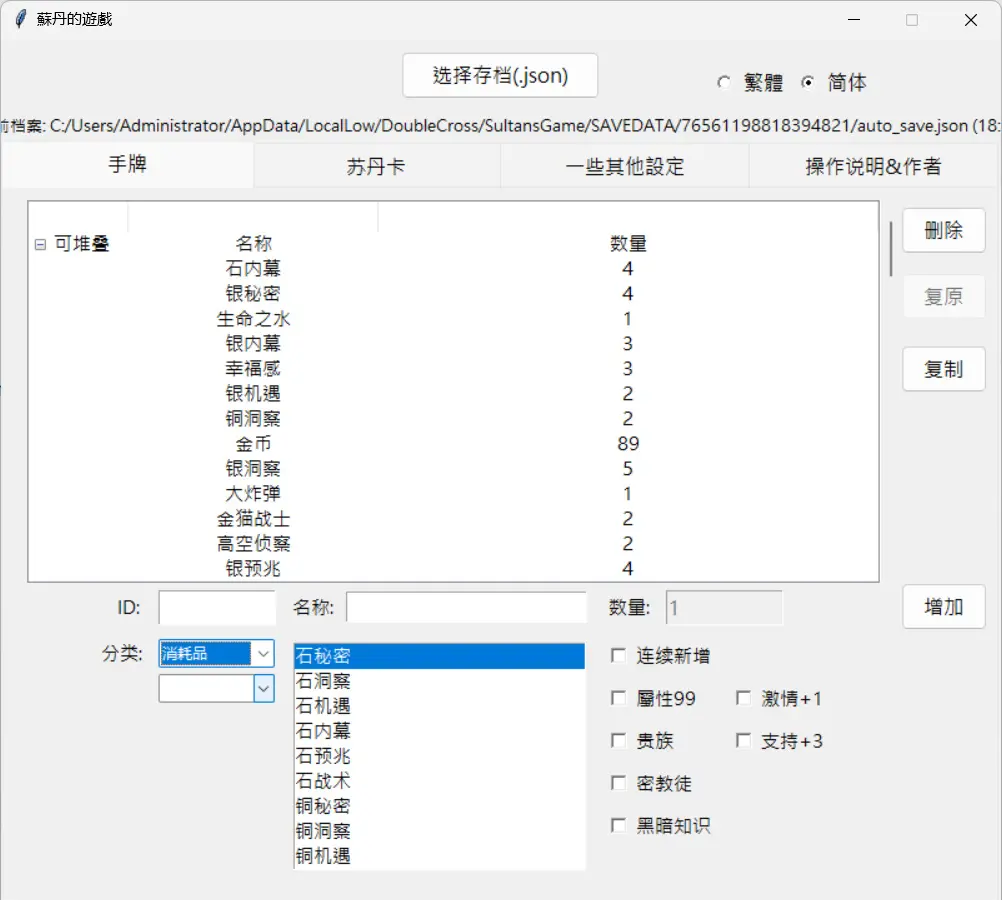Switch to the 操作说明&作者 tab

[872, 166]
